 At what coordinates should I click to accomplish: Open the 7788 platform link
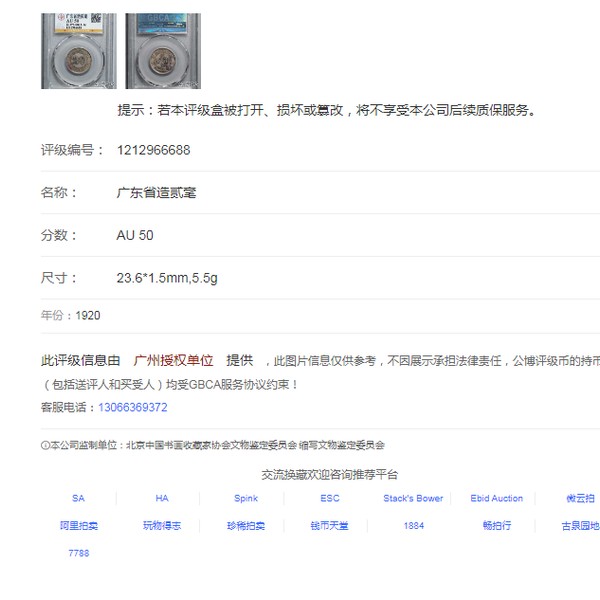(78, 553)
